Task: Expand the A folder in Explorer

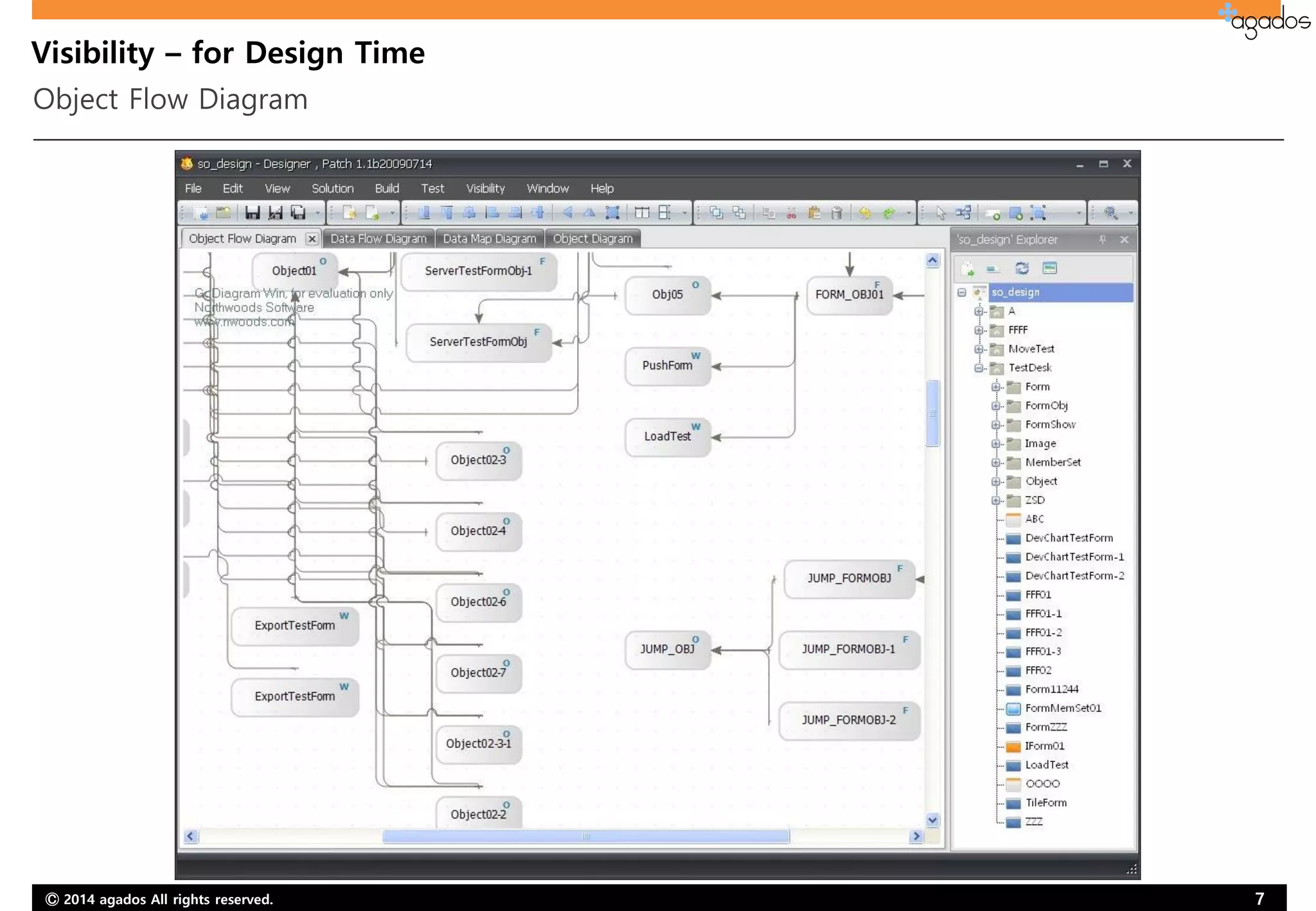Action: (x=979, y=311)
